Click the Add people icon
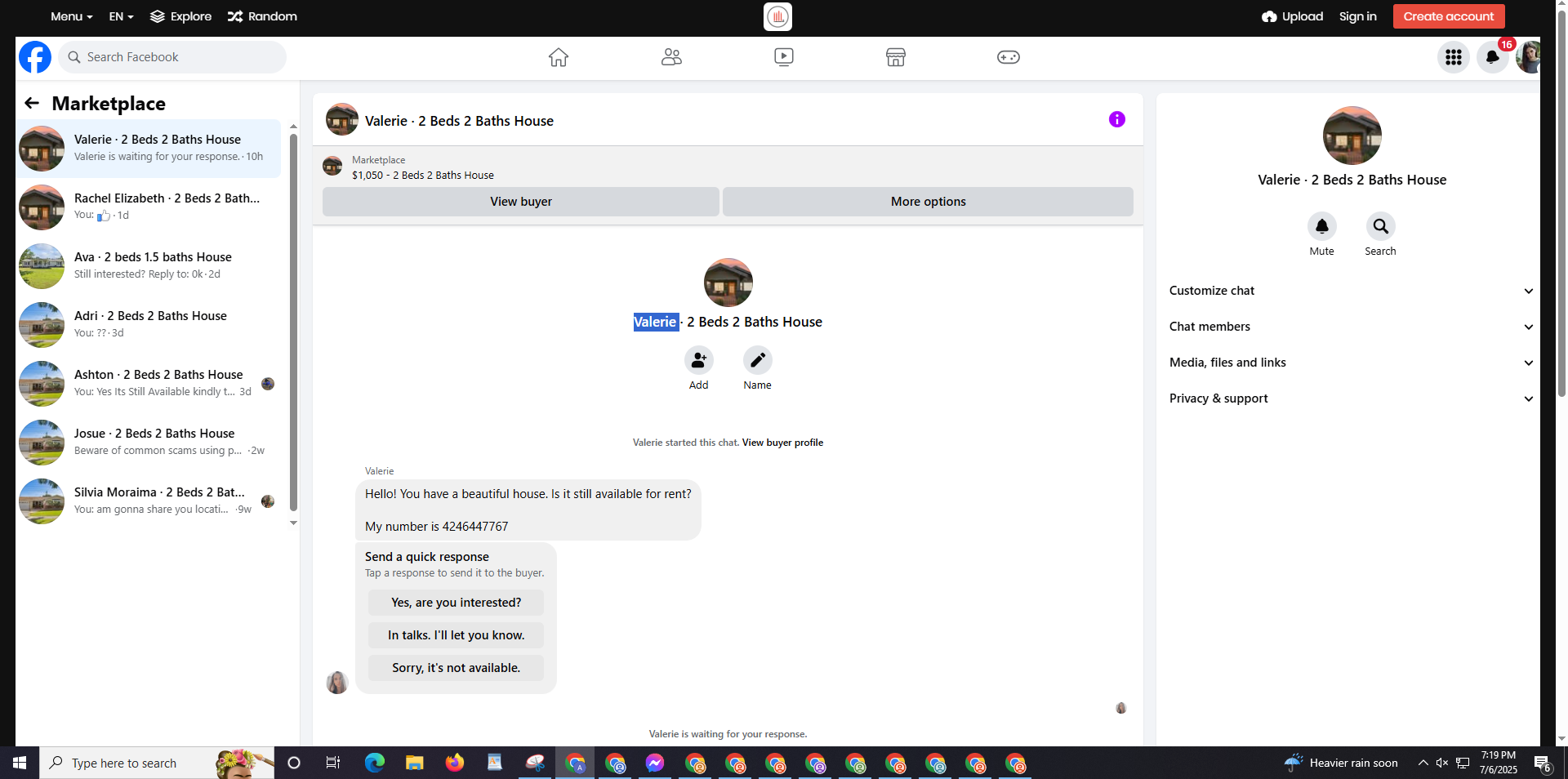 [699, 360]
